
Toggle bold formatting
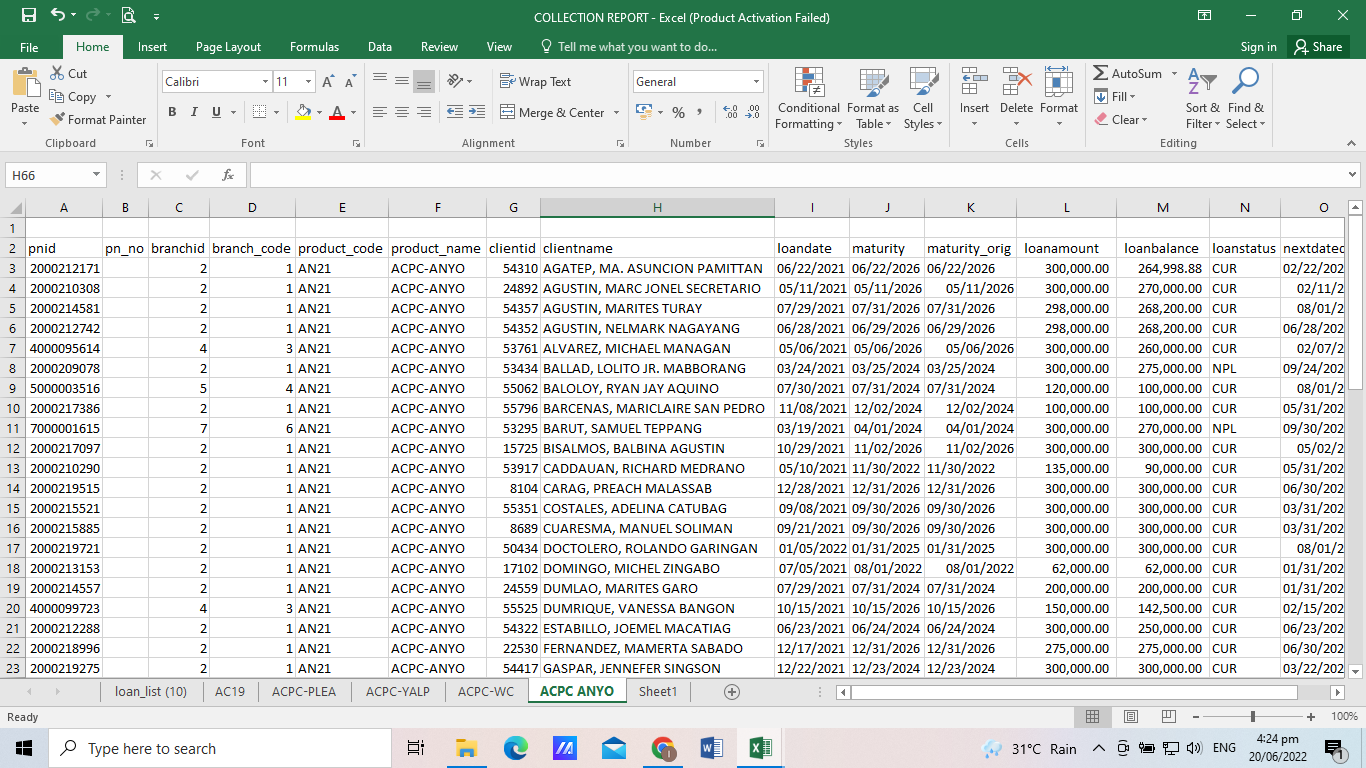tap(171, 113)
